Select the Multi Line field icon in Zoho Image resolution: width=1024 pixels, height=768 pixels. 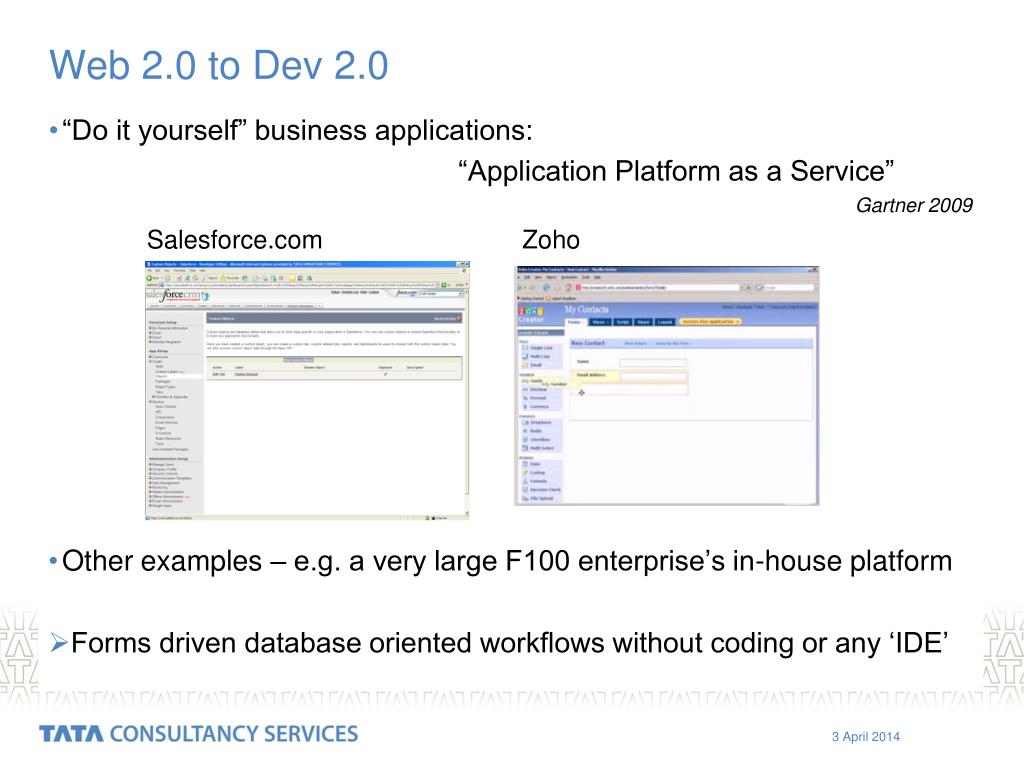(x=525, y=356)
